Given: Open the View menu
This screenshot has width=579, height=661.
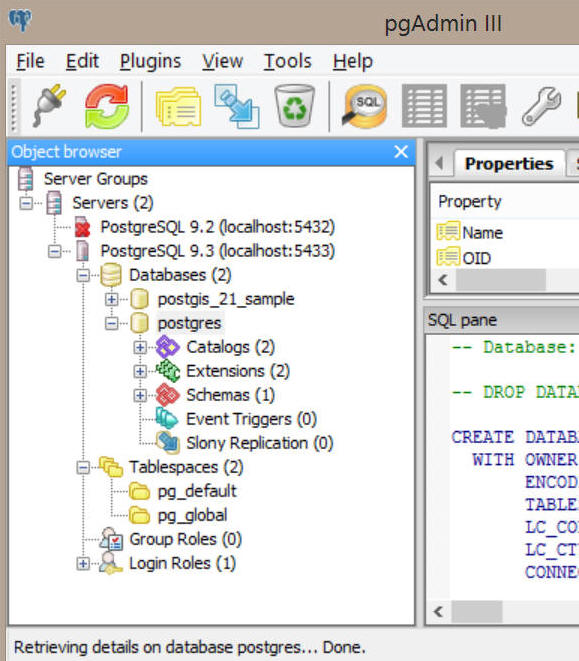Looking at the screenshot, I should [223, 61].
